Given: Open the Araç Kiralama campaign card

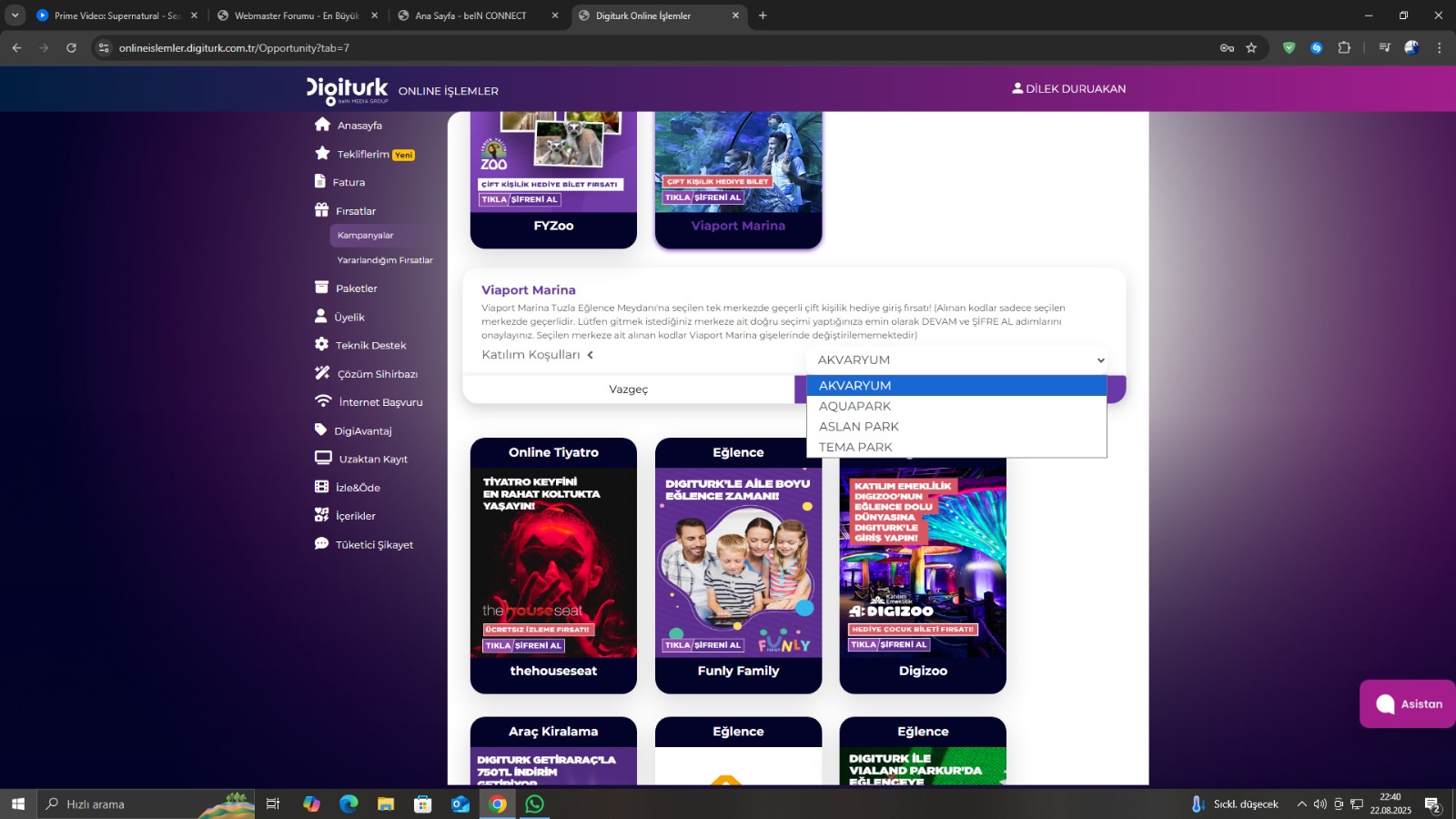Looking at the screenshot, I should tap(553, 751).
